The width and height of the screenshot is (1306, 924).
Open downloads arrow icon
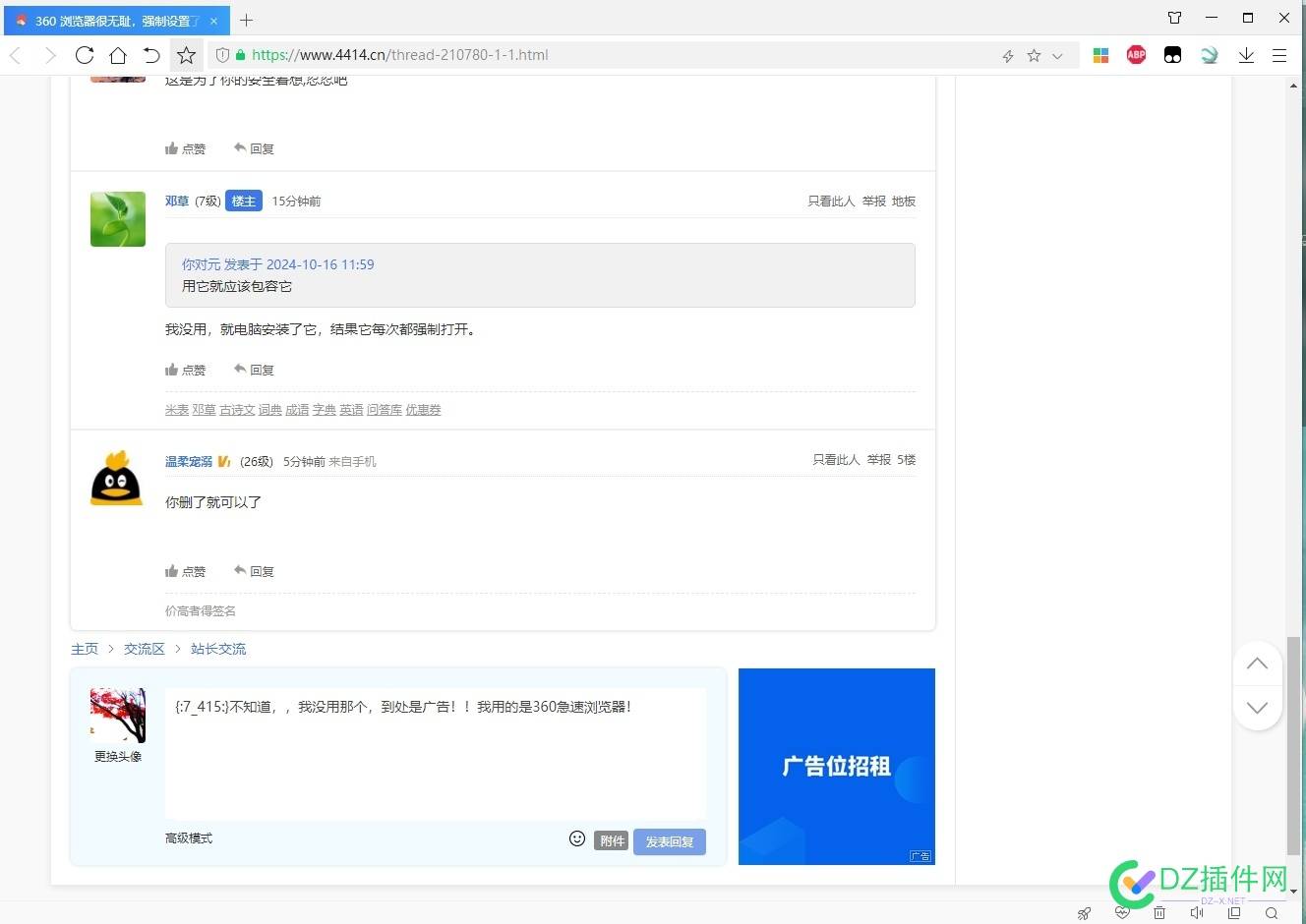[x=1246, y=55]
